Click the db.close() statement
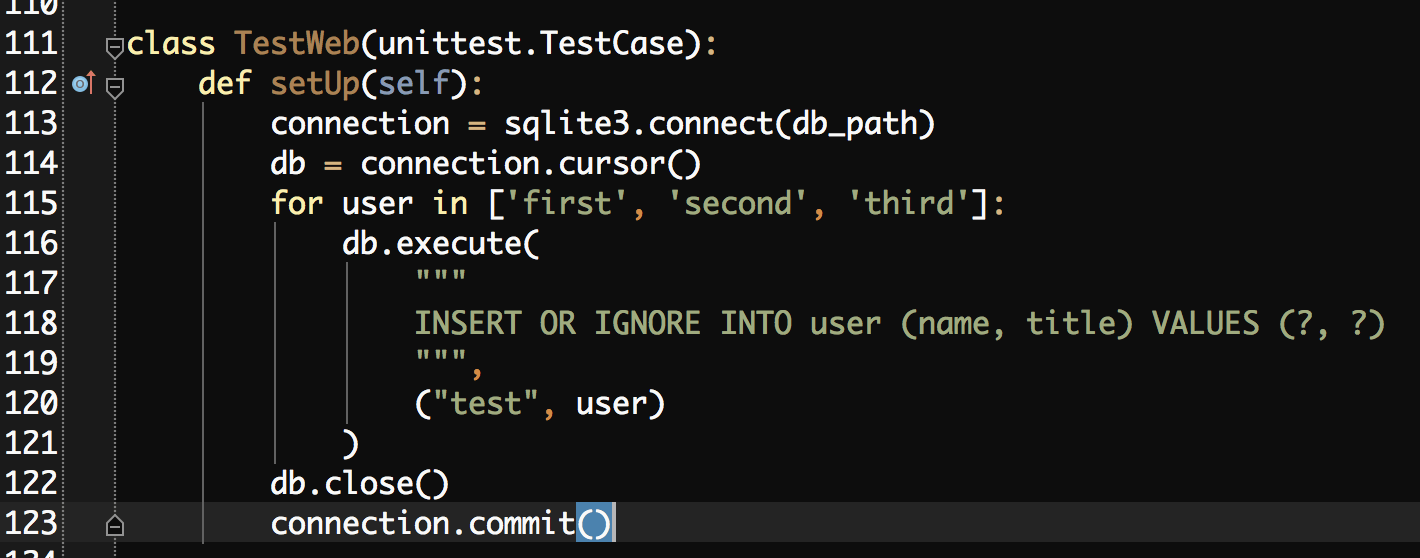 (x=360, y=484)
